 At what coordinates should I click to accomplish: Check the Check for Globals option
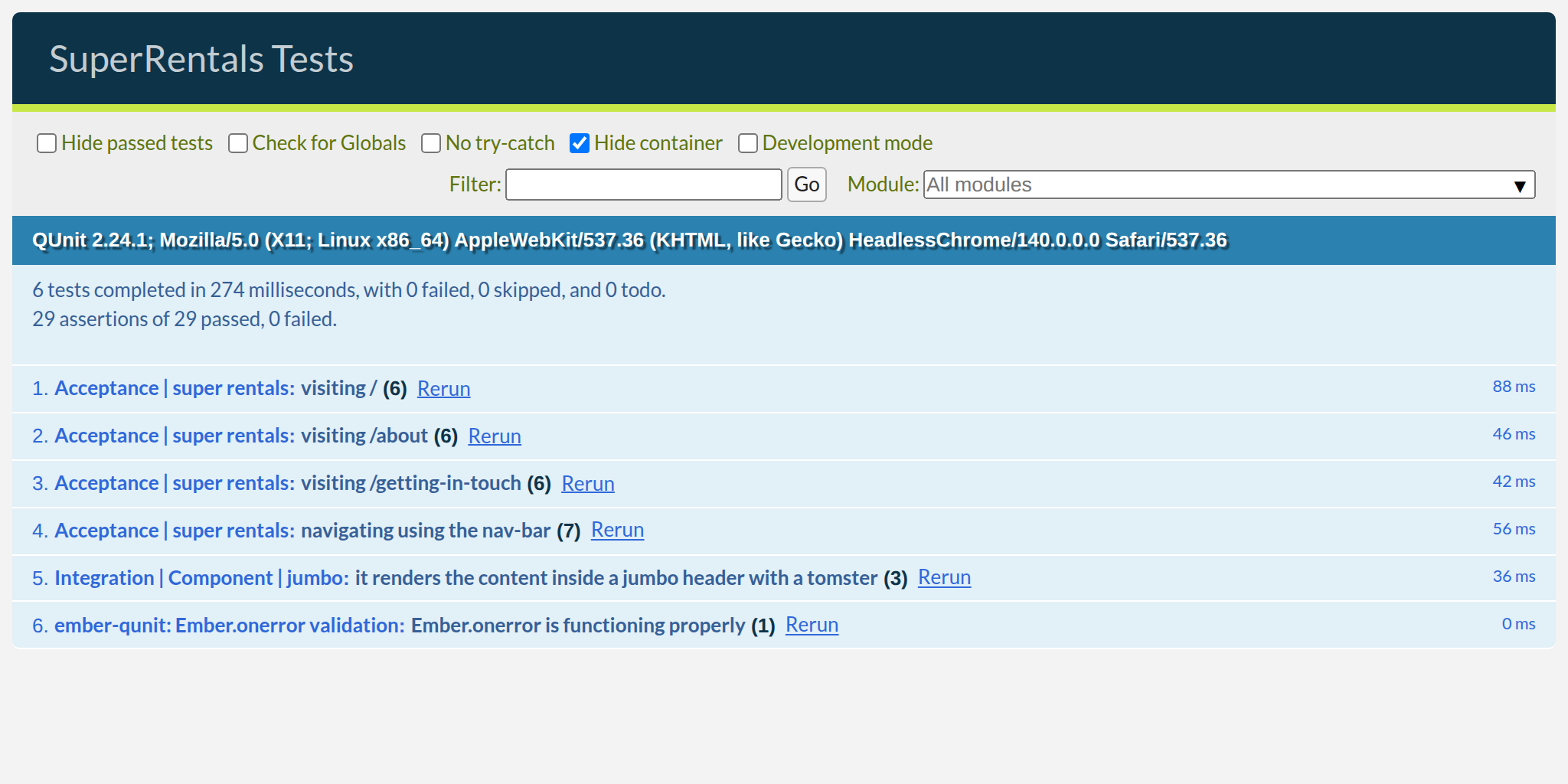(x=238, y=143)
